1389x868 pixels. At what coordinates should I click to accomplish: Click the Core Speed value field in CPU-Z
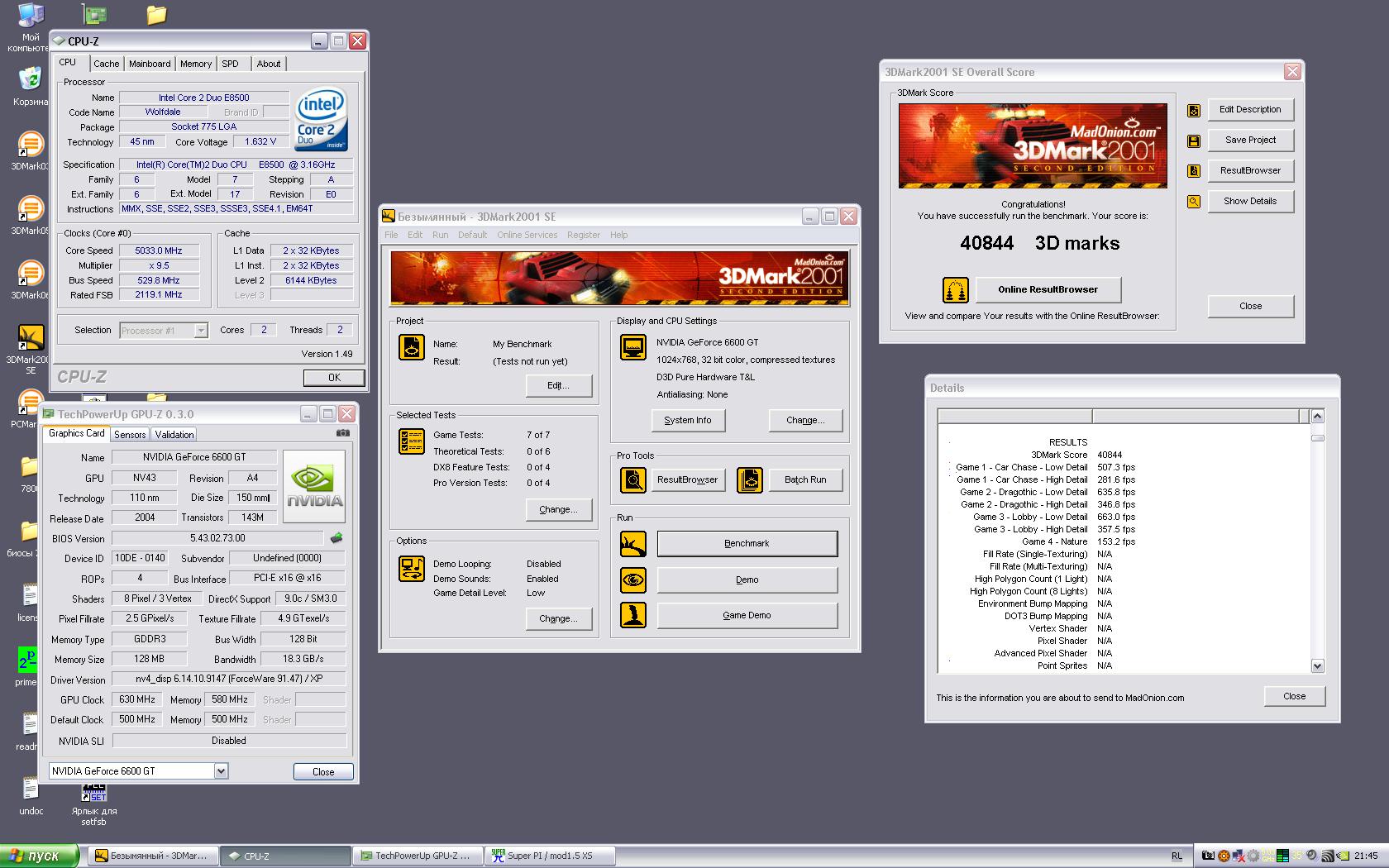click(160, 250)
